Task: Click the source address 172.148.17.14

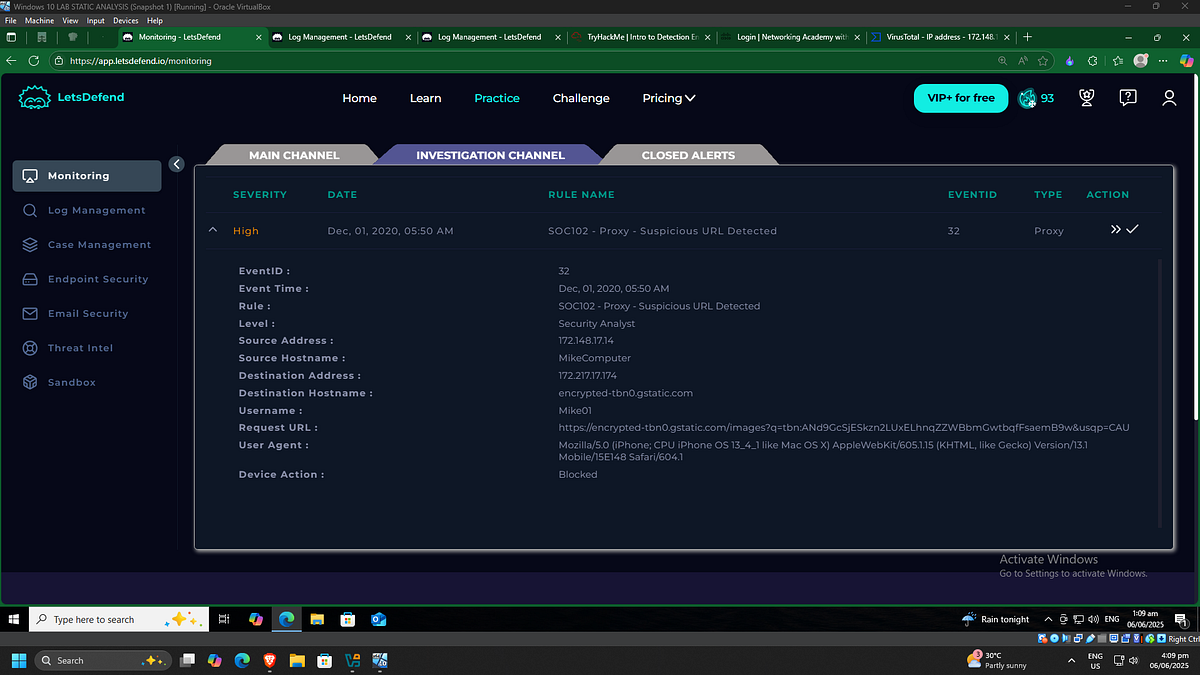Action: tap(586, 341)
